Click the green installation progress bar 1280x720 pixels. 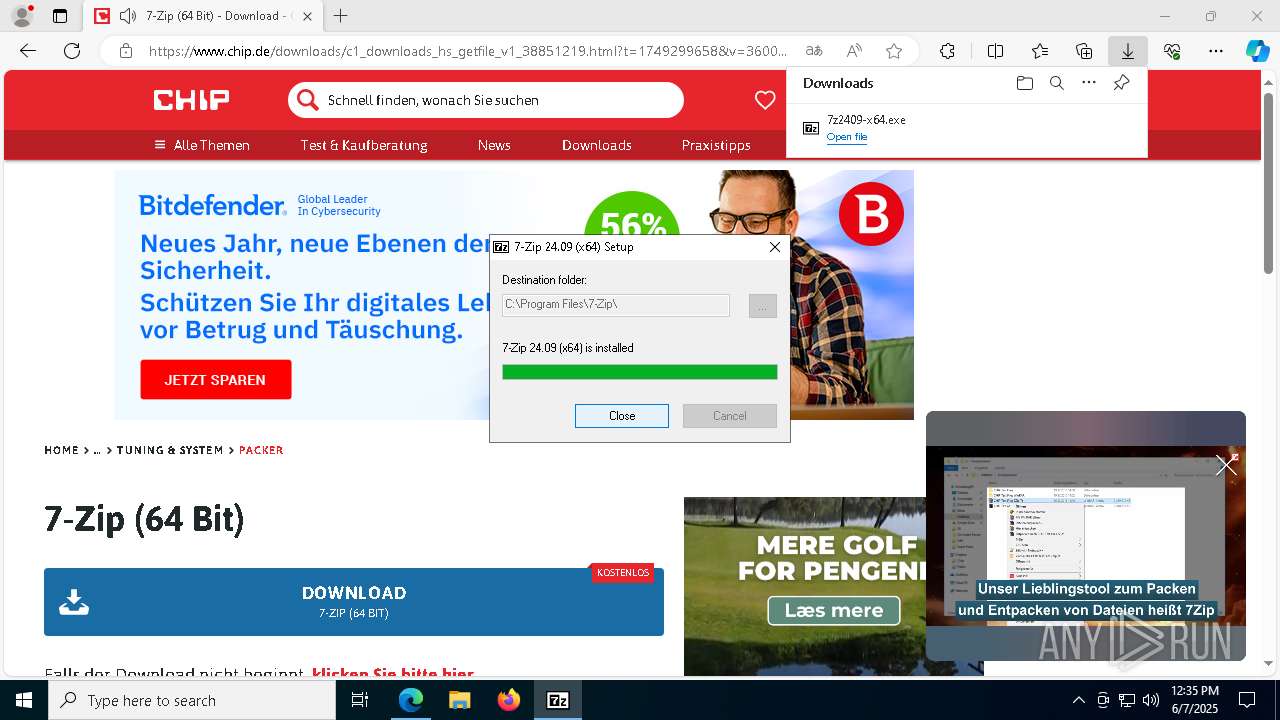[x=640, y=372]
